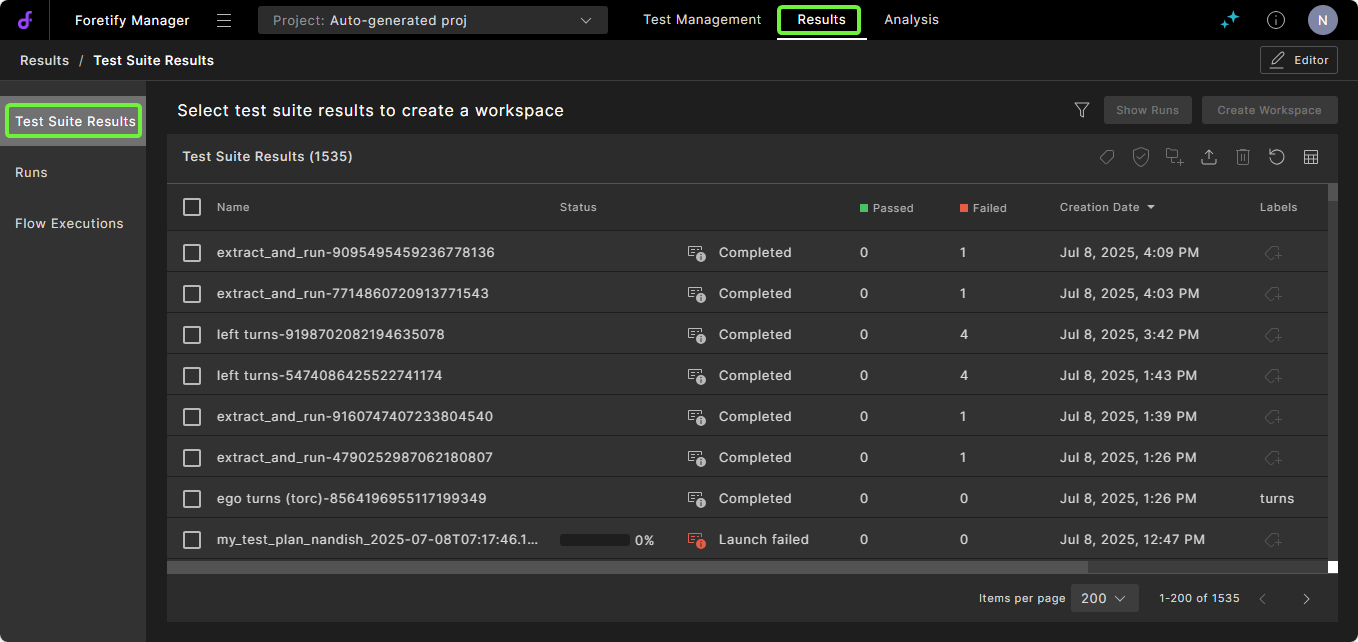The width and height of the screenshot is (1358, 642).
Task: Click the trash delete icon
Action: pyautogui.click(x=1243, y=157)
